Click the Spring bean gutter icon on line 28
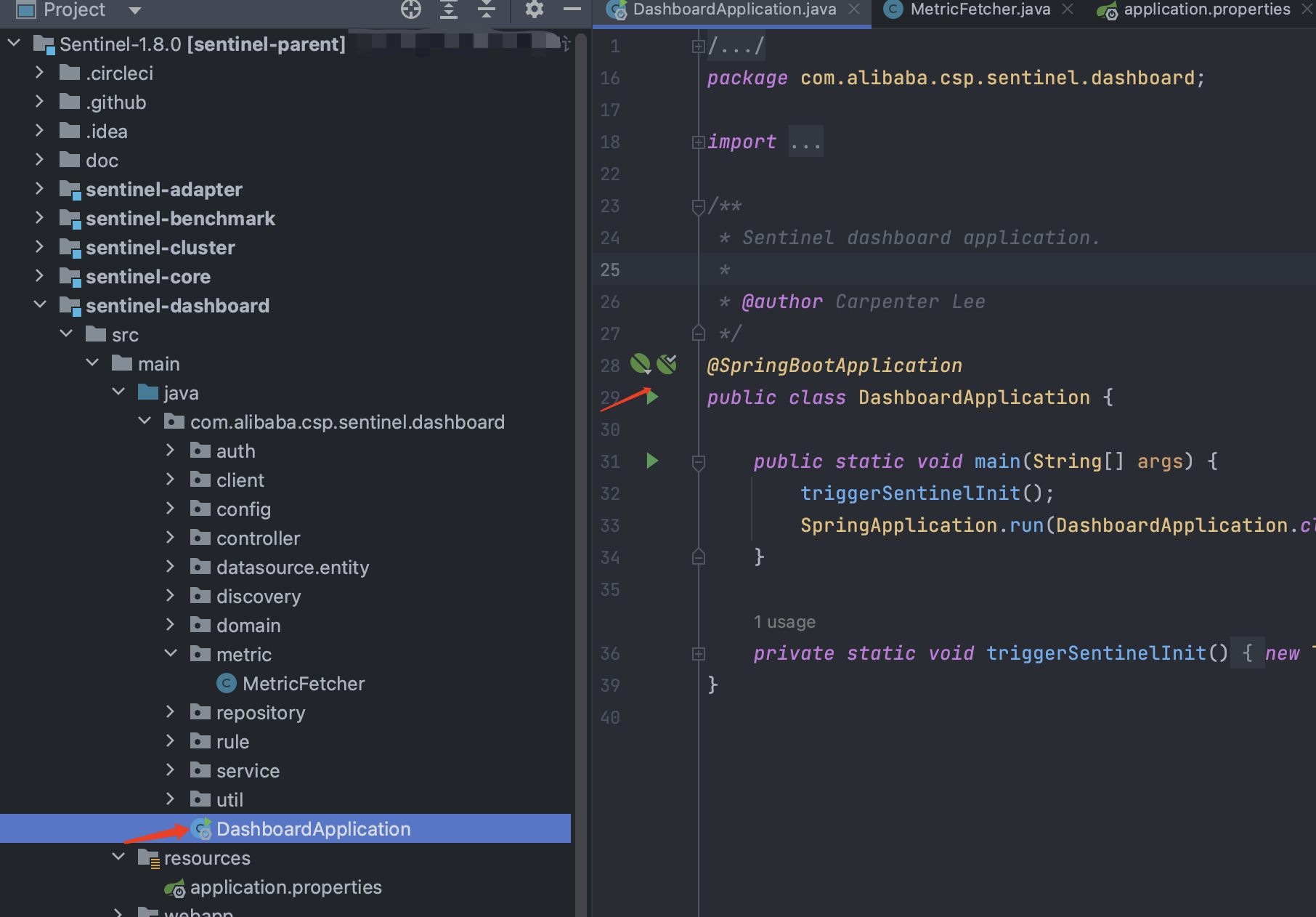Image resolution: width=1316 pixels, height=917 pixels. [640, 364]
